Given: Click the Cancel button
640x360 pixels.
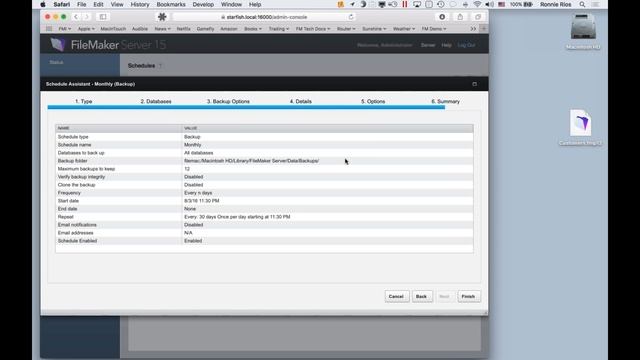Looking at the screenshot, I should (396, 296).
